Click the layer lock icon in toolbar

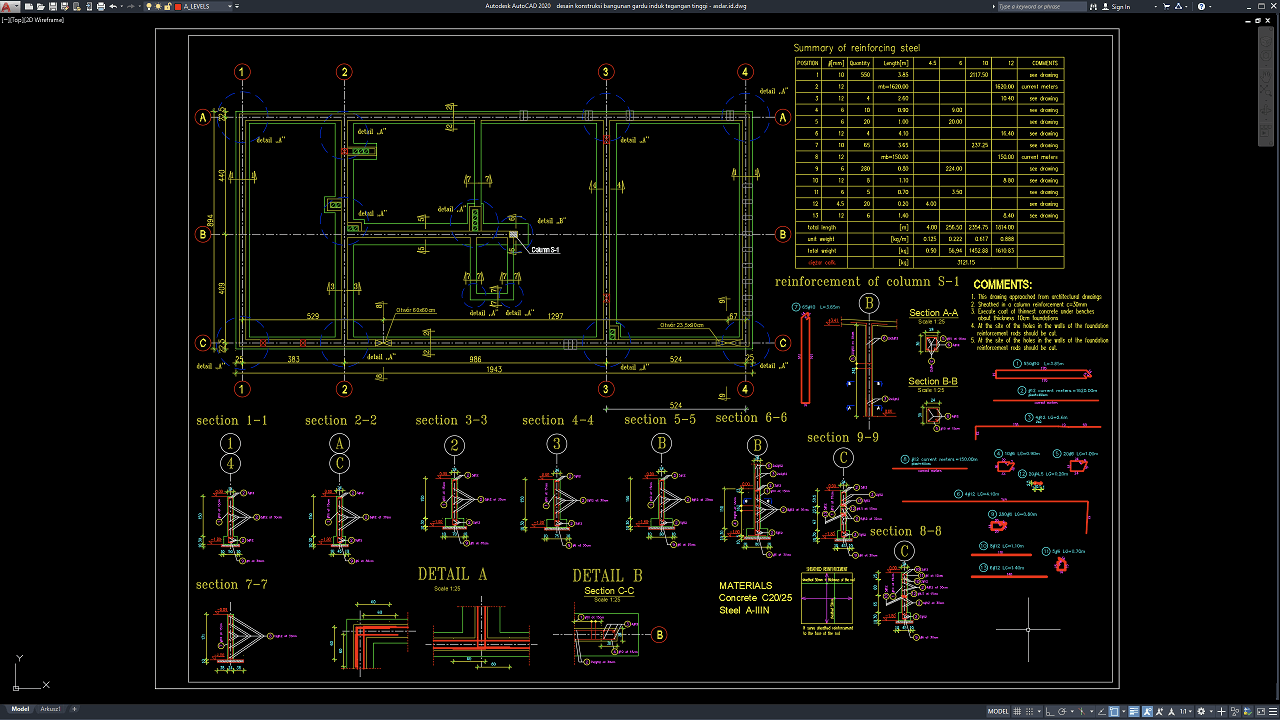pos(167,6)
